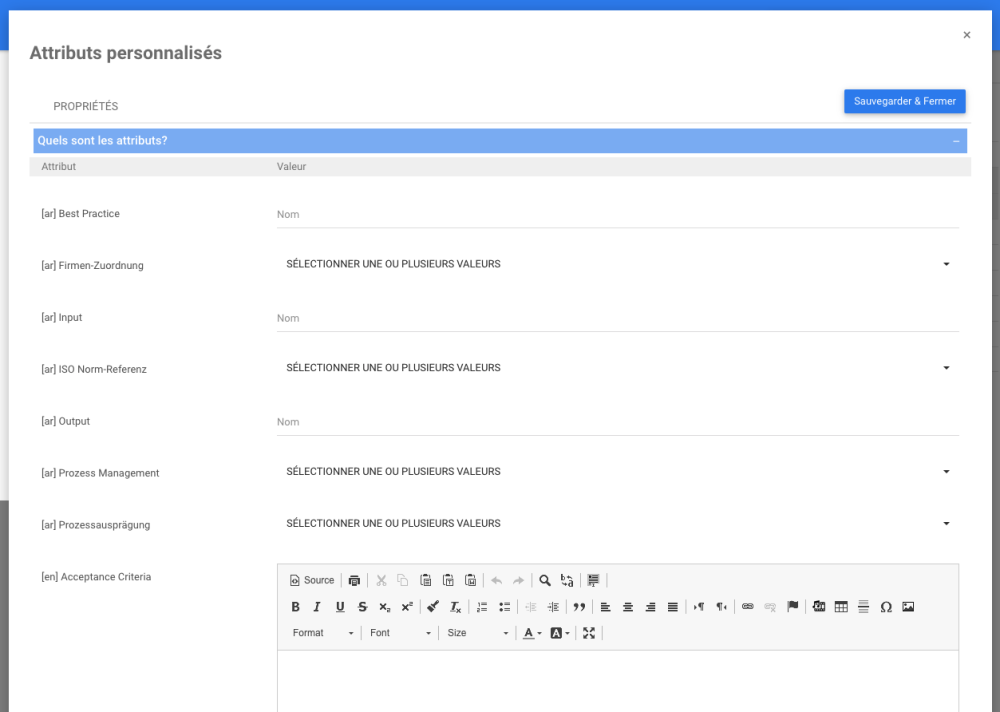Insert a table

(x=841, y=607)
